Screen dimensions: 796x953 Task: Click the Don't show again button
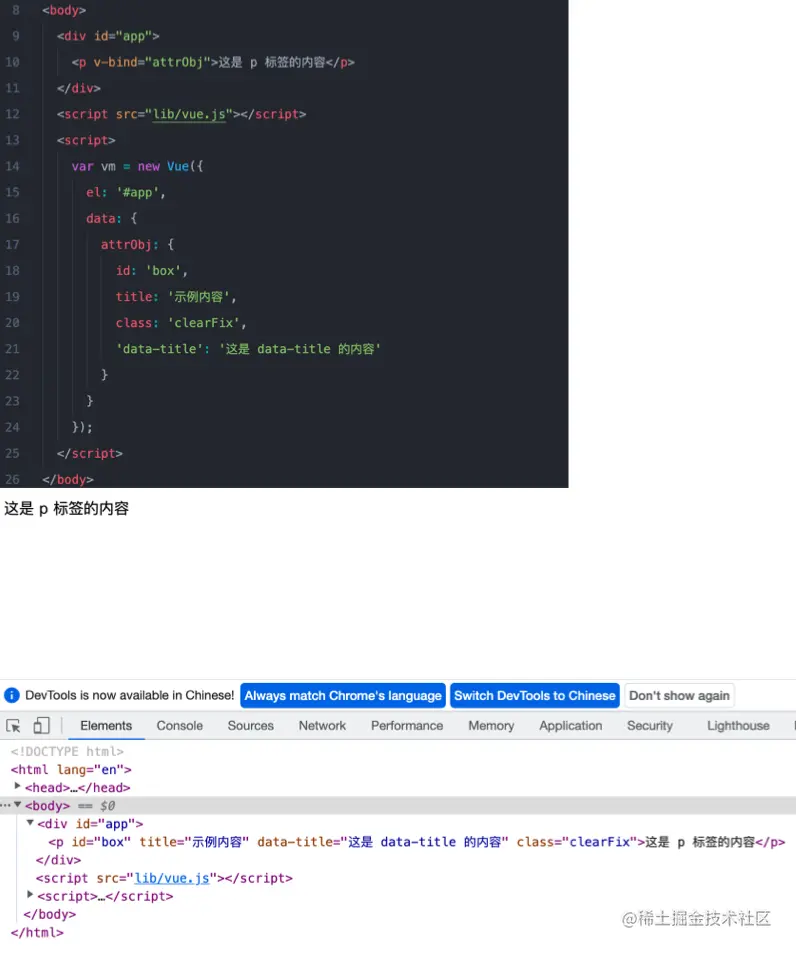point(679,695)
